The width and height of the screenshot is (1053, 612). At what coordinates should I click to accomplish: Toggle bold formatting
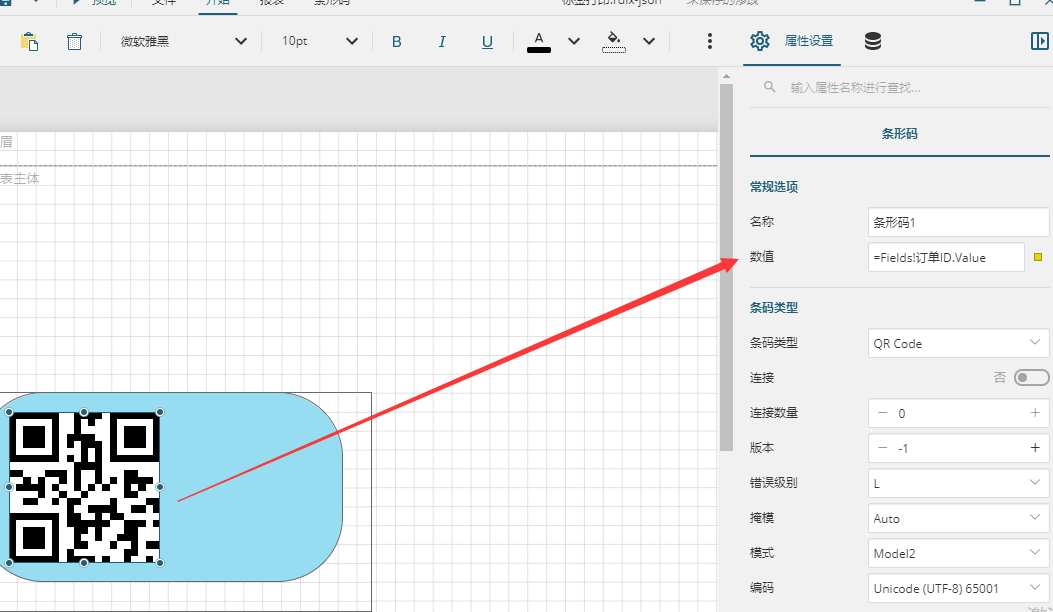397,42
